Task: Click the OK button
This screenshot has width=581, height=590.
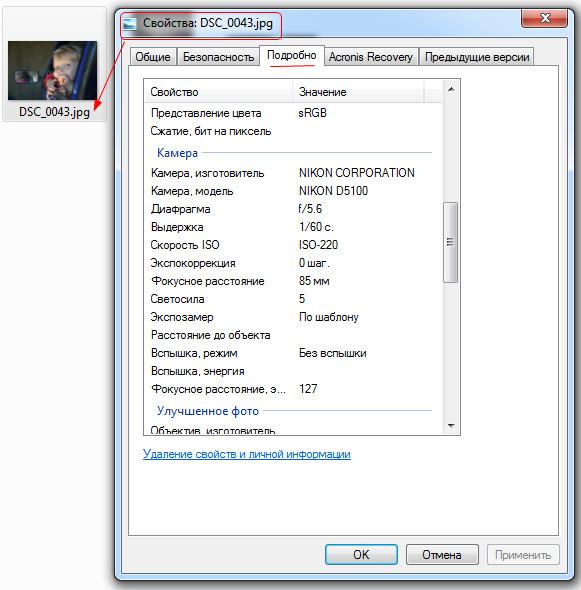Action: tap(361, 554)
